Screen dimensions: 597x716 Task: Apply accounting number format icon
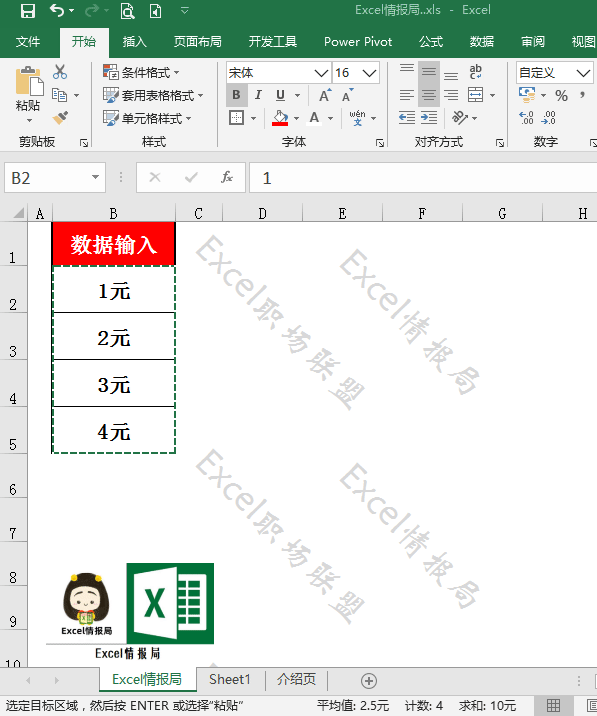pyautogui.click(x=527, y=95)
